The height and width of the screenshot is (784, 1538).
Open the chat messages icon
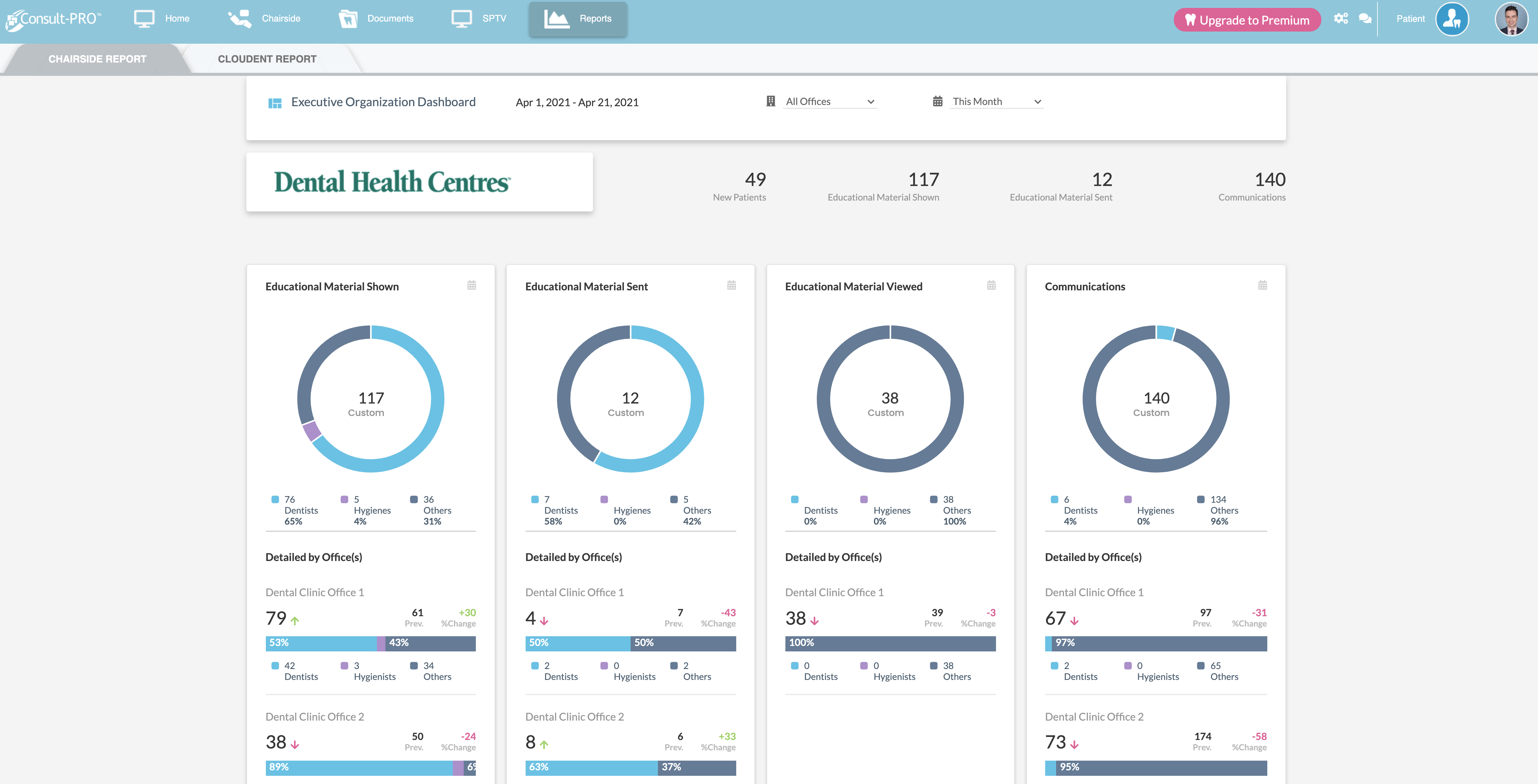click(x=1365, y=19)
